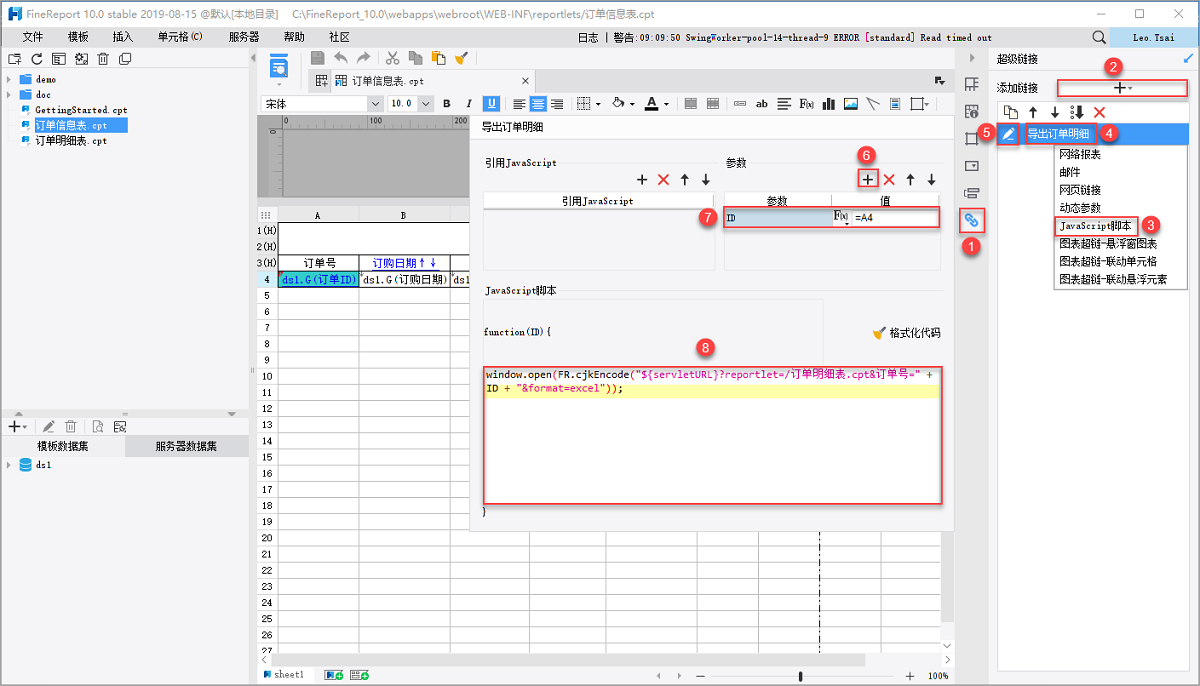The height and width of the screenshot is (686, 1200).
Task: Switch to the 服务器数据集 tab
Action: (x=187, y=447)
